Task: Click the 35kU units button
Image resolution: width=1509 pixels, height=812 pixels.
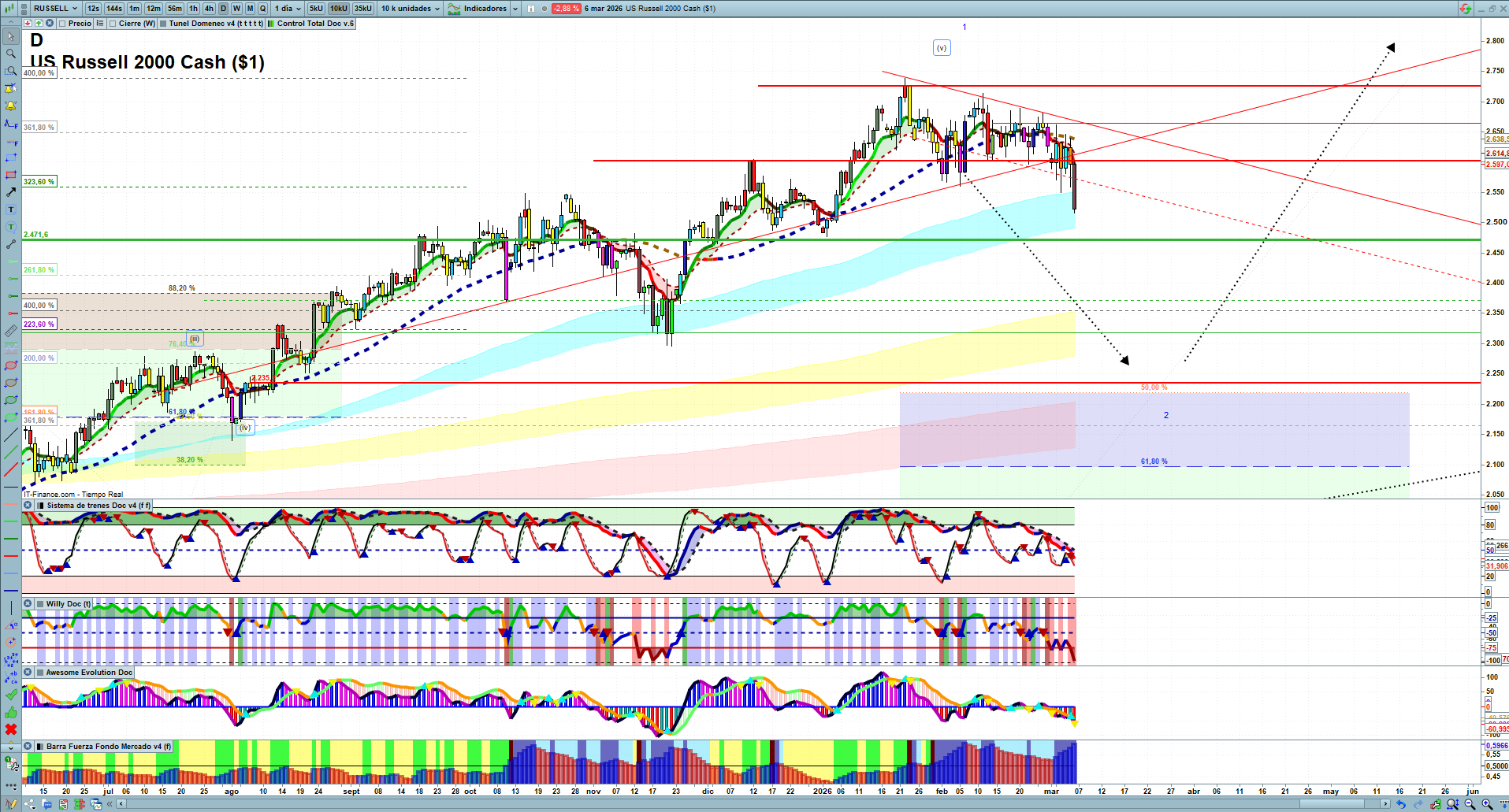Action: tap(363, 9)
